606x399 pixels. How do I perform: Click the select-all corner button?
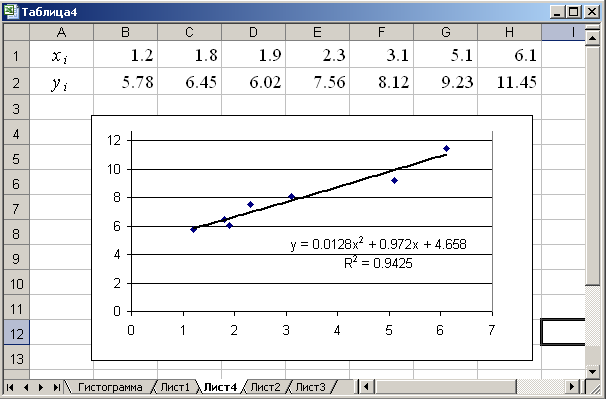coord(16,32)
